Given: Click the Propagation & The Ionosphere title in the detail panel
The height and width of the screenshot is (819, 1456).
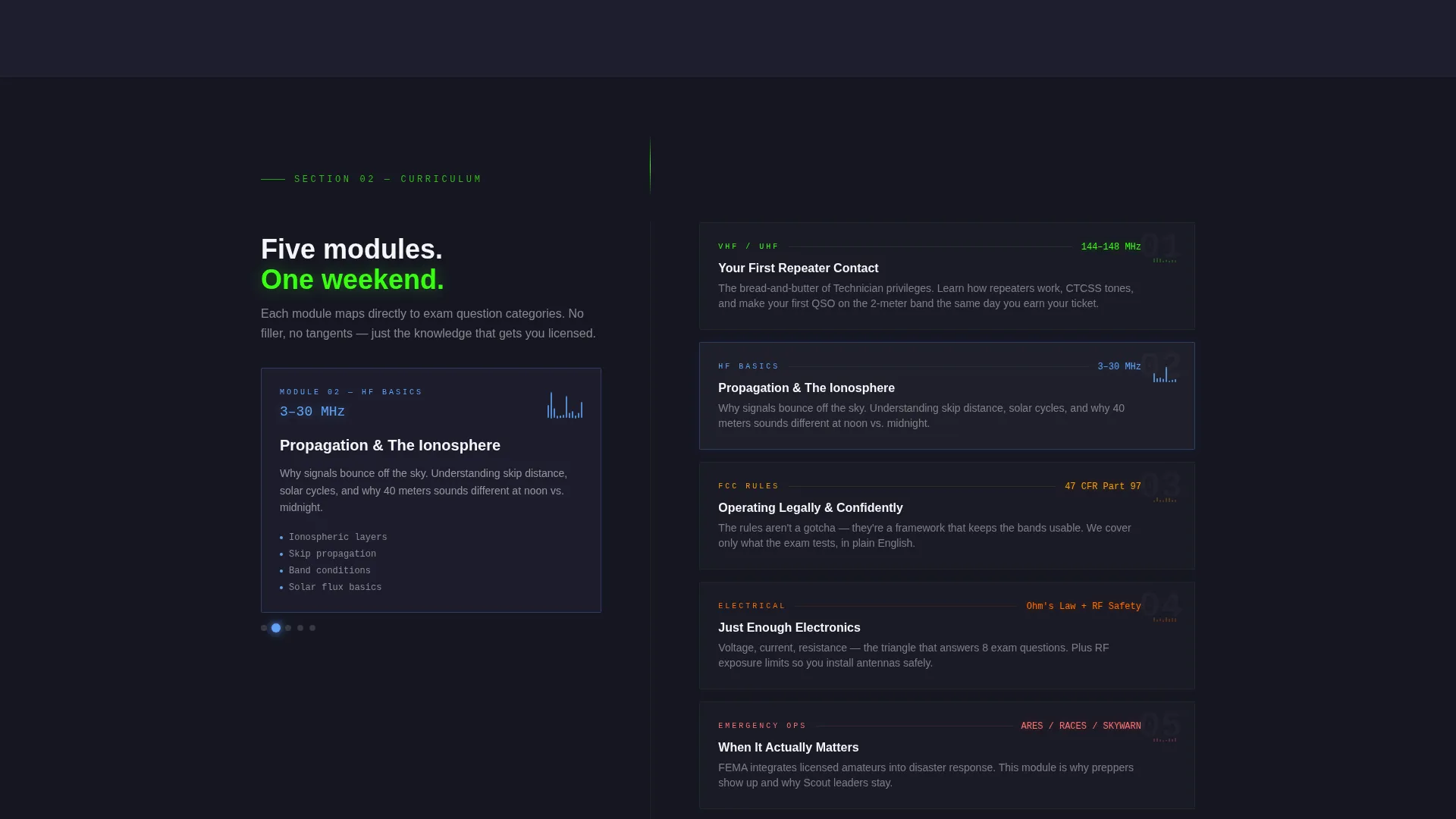Looking at the screenshot, I should pos(390,445).
